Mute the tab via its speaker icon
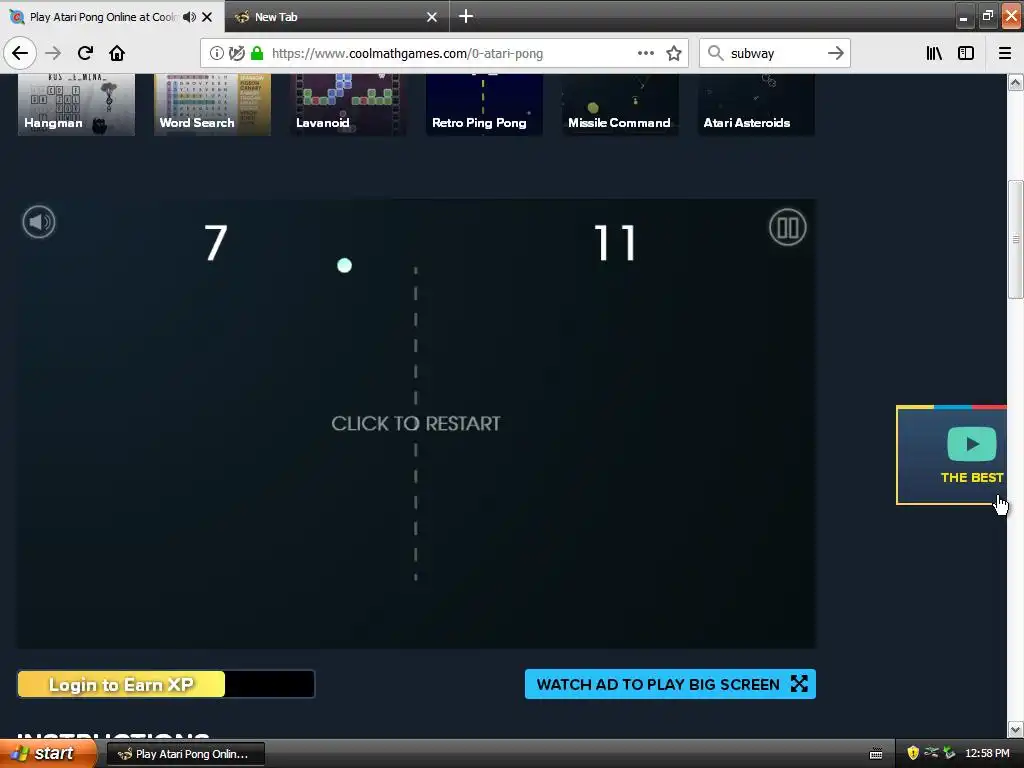This screenshot has height=768, width=1024. pyautogui.click(x=189, y=17)
